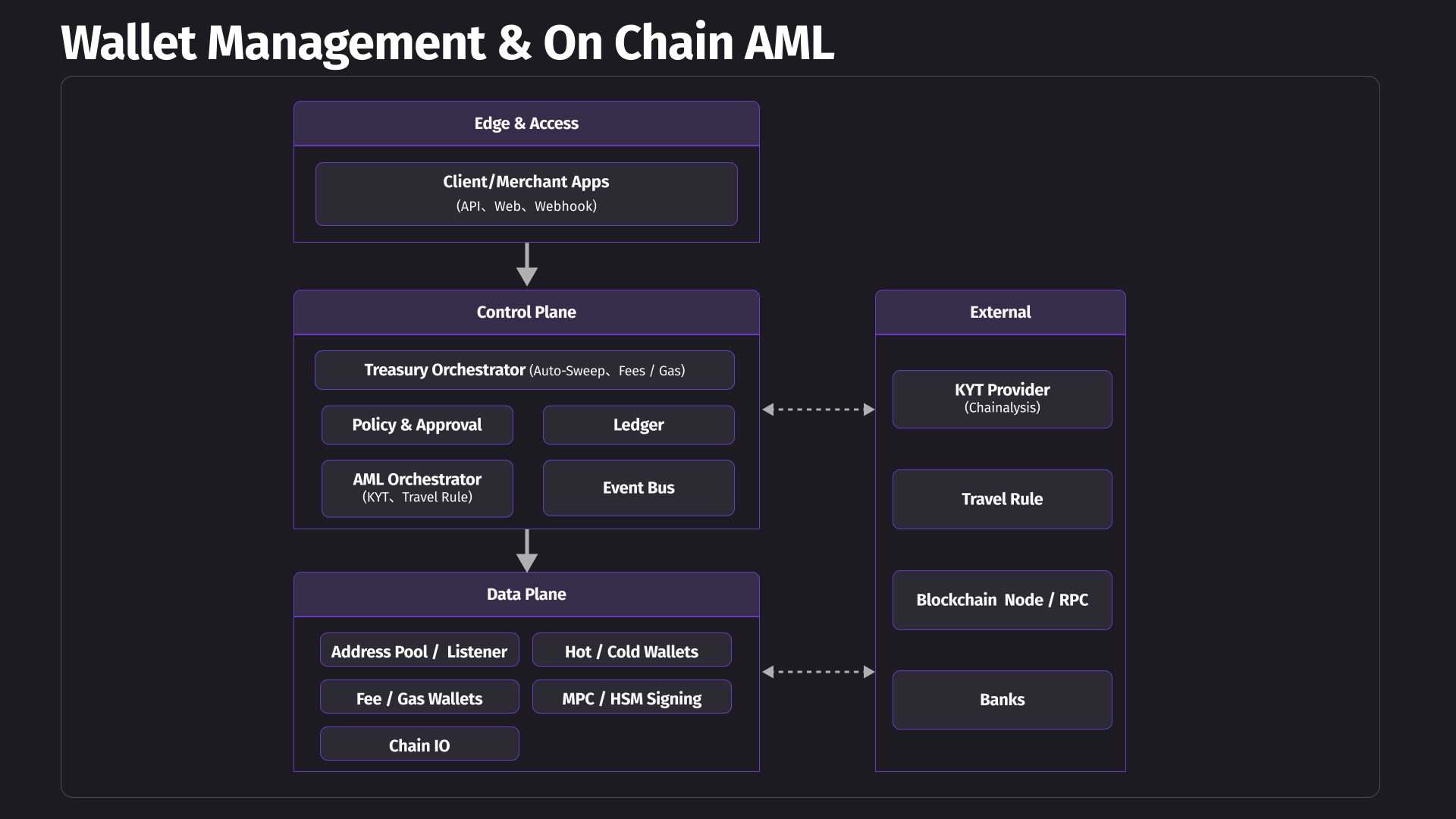Click the Policy & Approval box
This screenshot has width=1456, height=819.
417,425
